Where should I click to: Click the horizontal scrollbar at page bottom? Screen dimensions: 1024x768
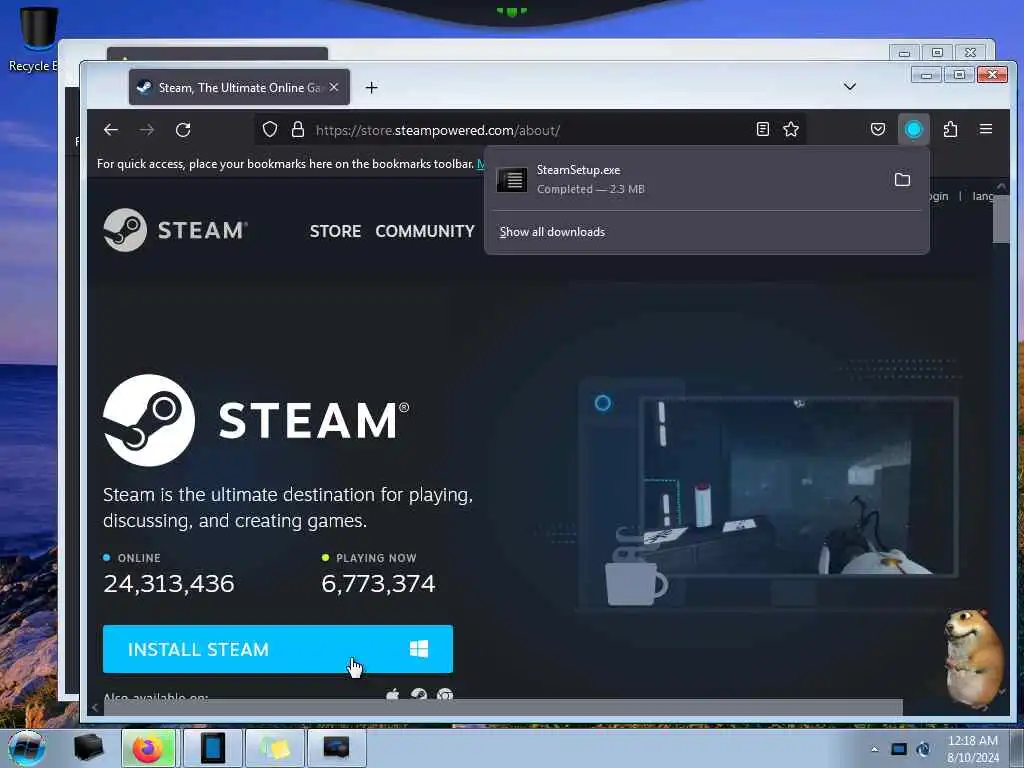coord(503,707)
